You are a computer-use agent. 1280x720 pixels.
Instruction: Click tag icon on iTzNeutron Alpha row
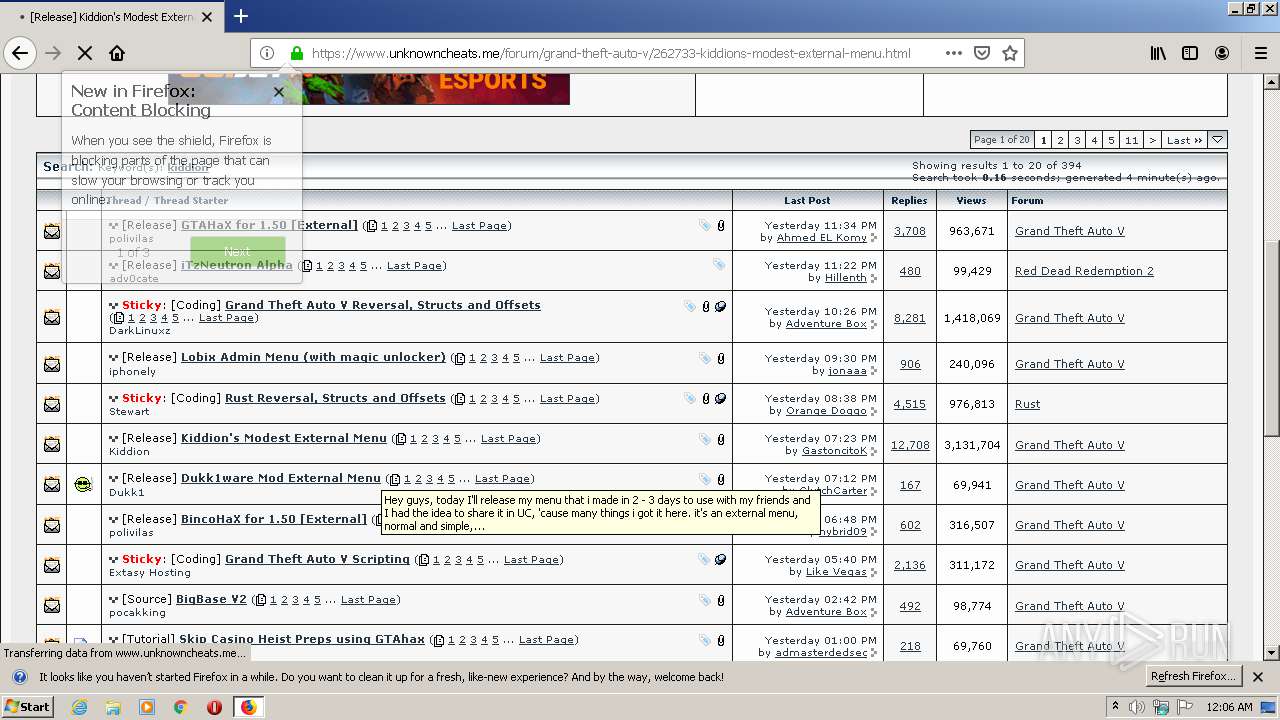coord(719,265)
